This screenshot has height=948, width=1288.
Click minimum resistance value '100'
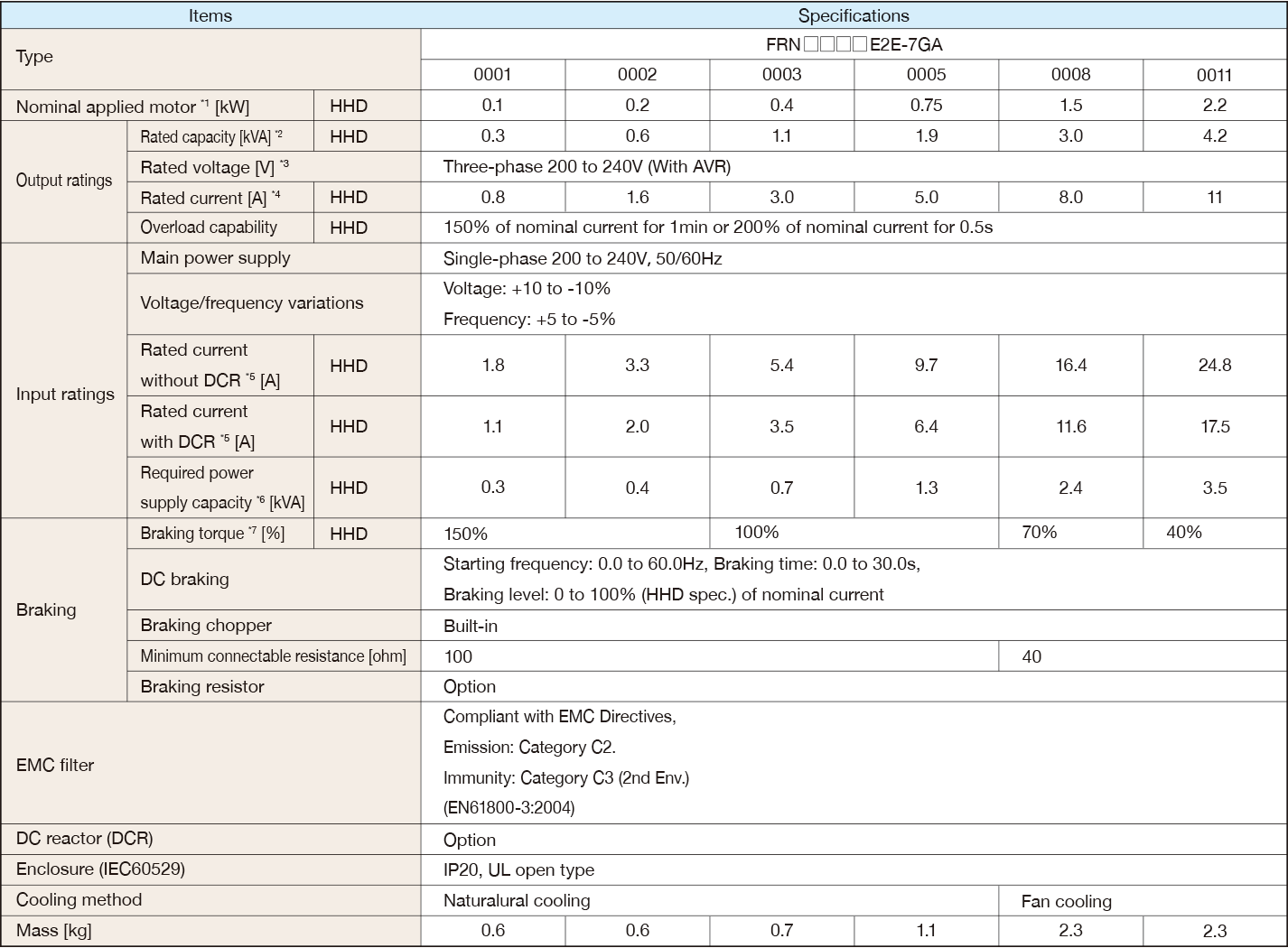click(458, 656)
